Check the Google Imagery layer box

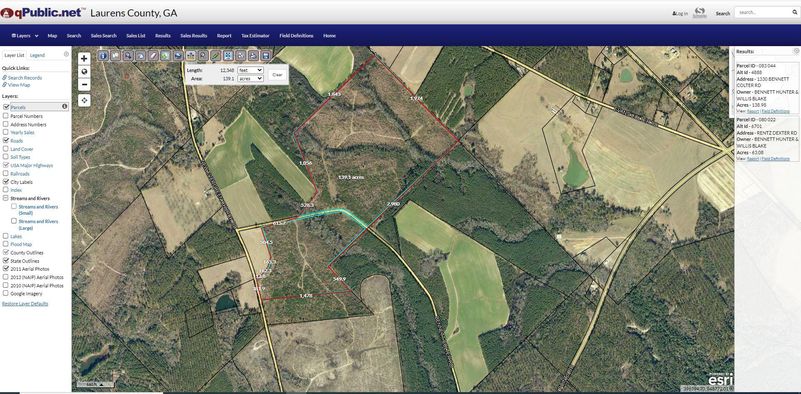pyautogui.click(x=6, y=293)
